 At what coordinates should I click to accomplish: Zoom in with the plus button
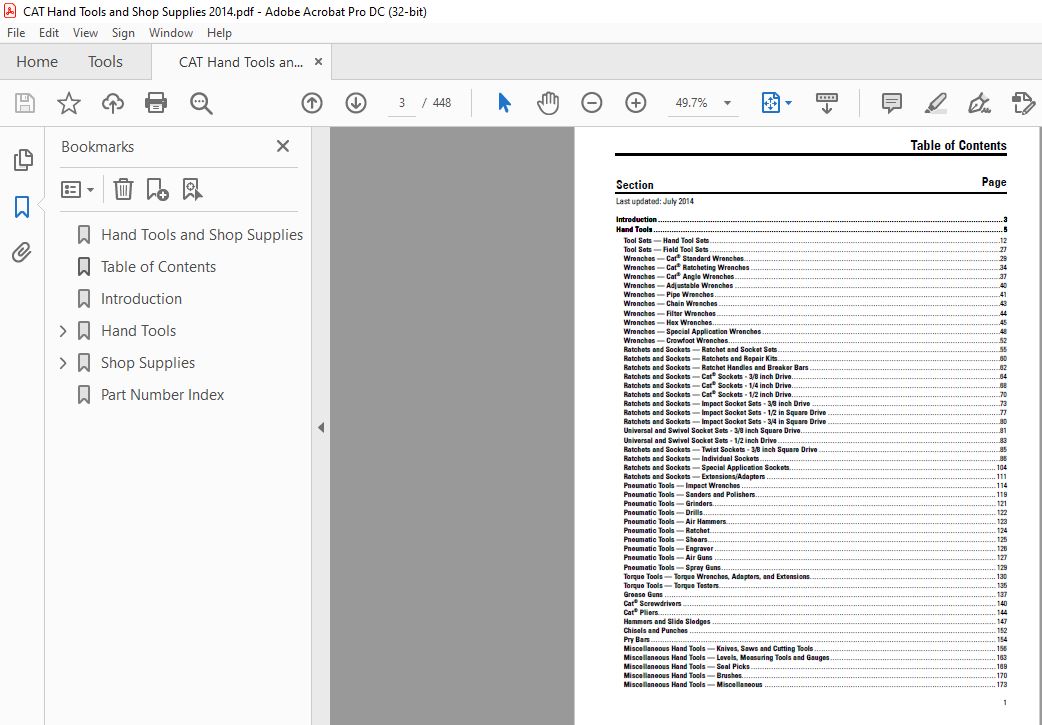click(x=636, y=103)
